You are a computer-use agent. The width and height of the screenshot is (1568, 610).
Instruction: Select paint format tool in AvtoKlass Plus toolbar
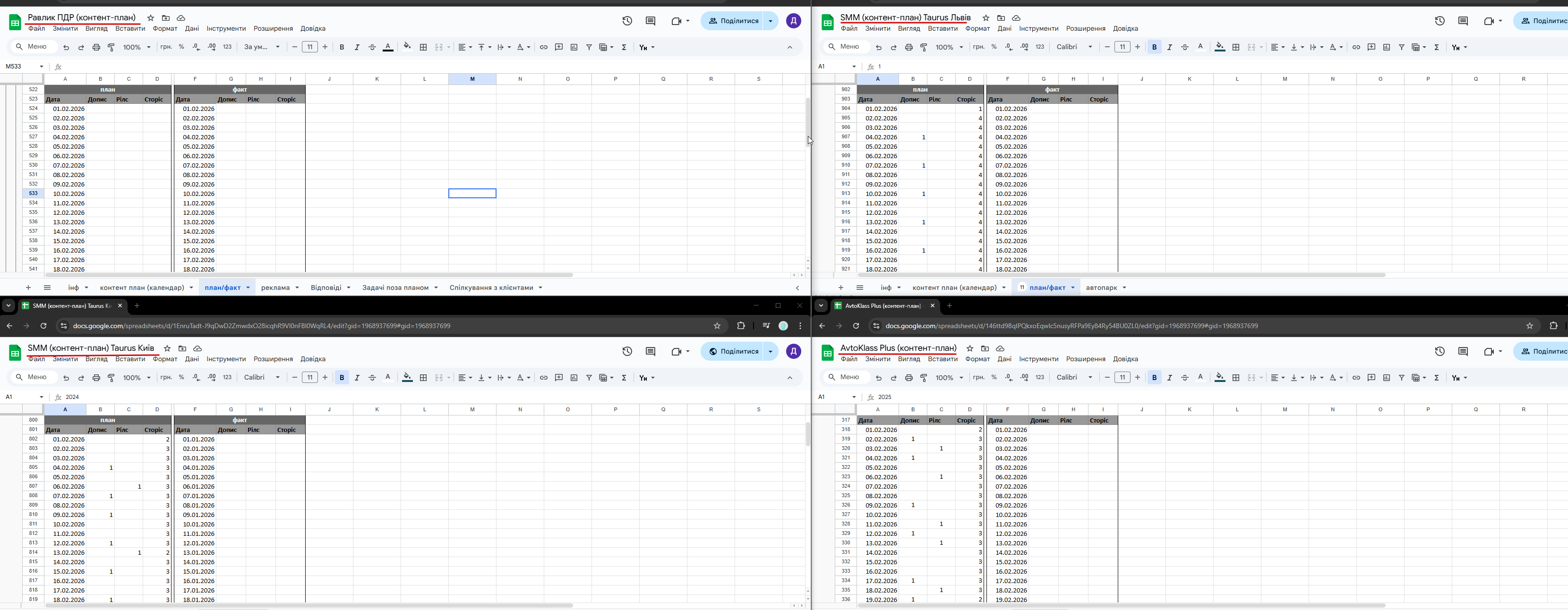(924, 378)
